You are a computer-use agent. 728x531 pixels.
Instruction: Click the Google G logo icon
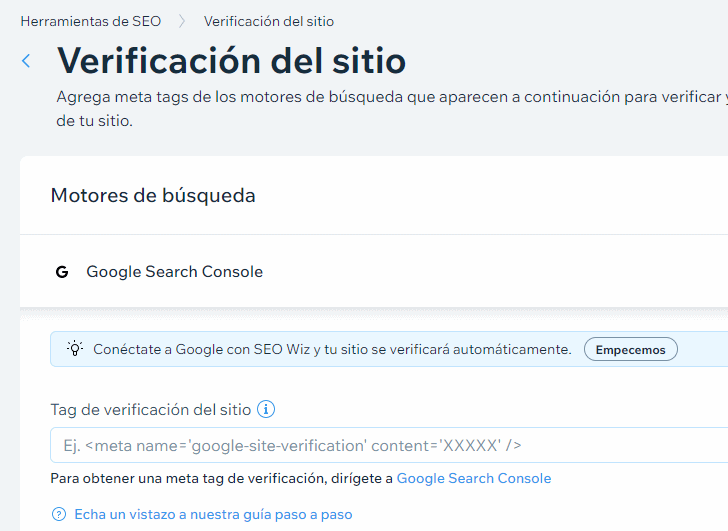(62, 272)
